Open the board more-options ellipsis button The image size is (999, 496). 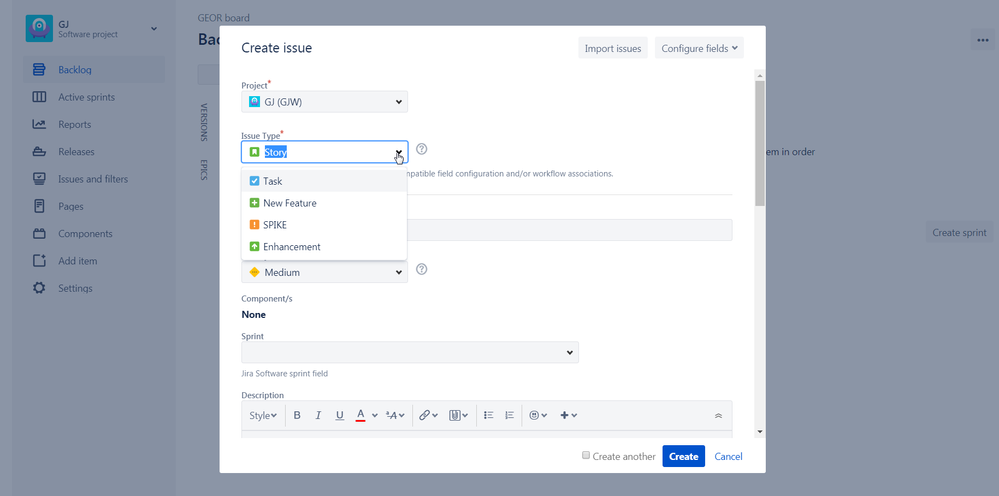[982, 39]
